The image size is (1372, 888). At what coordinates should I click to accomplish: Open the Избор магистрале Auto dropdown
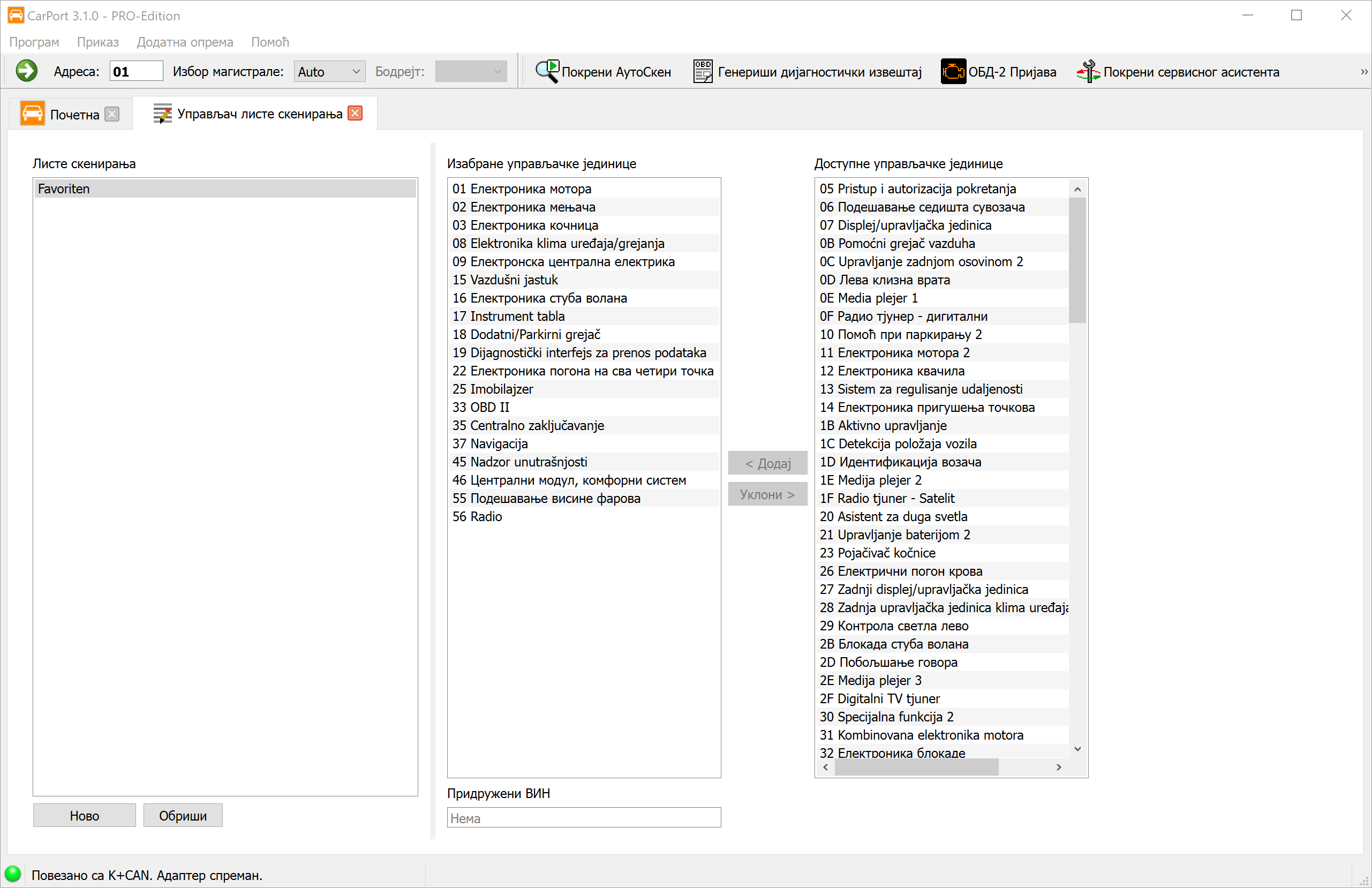(329, 72)
